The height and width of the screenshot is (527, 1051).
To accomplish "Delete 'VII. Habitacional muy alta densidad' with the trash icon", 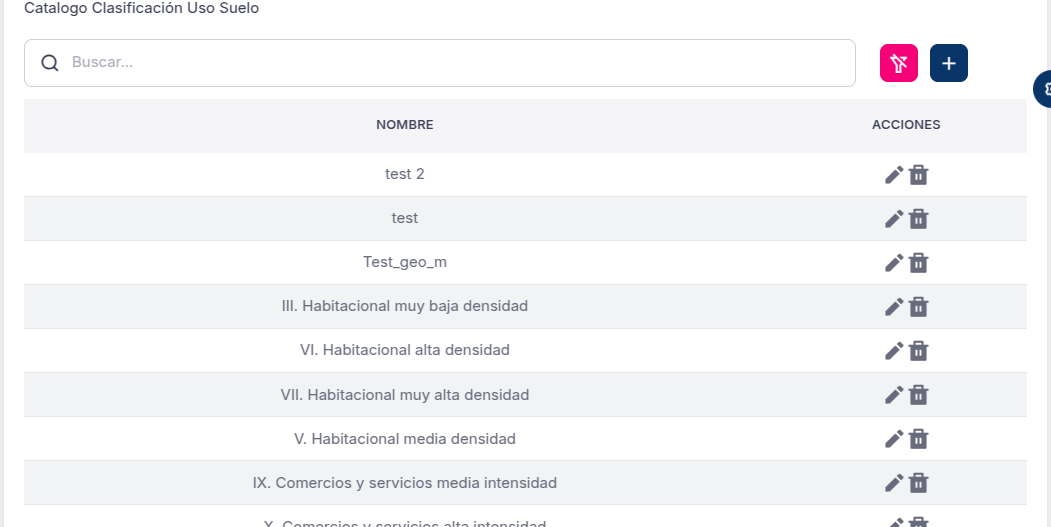I will (x=918, y=395).
